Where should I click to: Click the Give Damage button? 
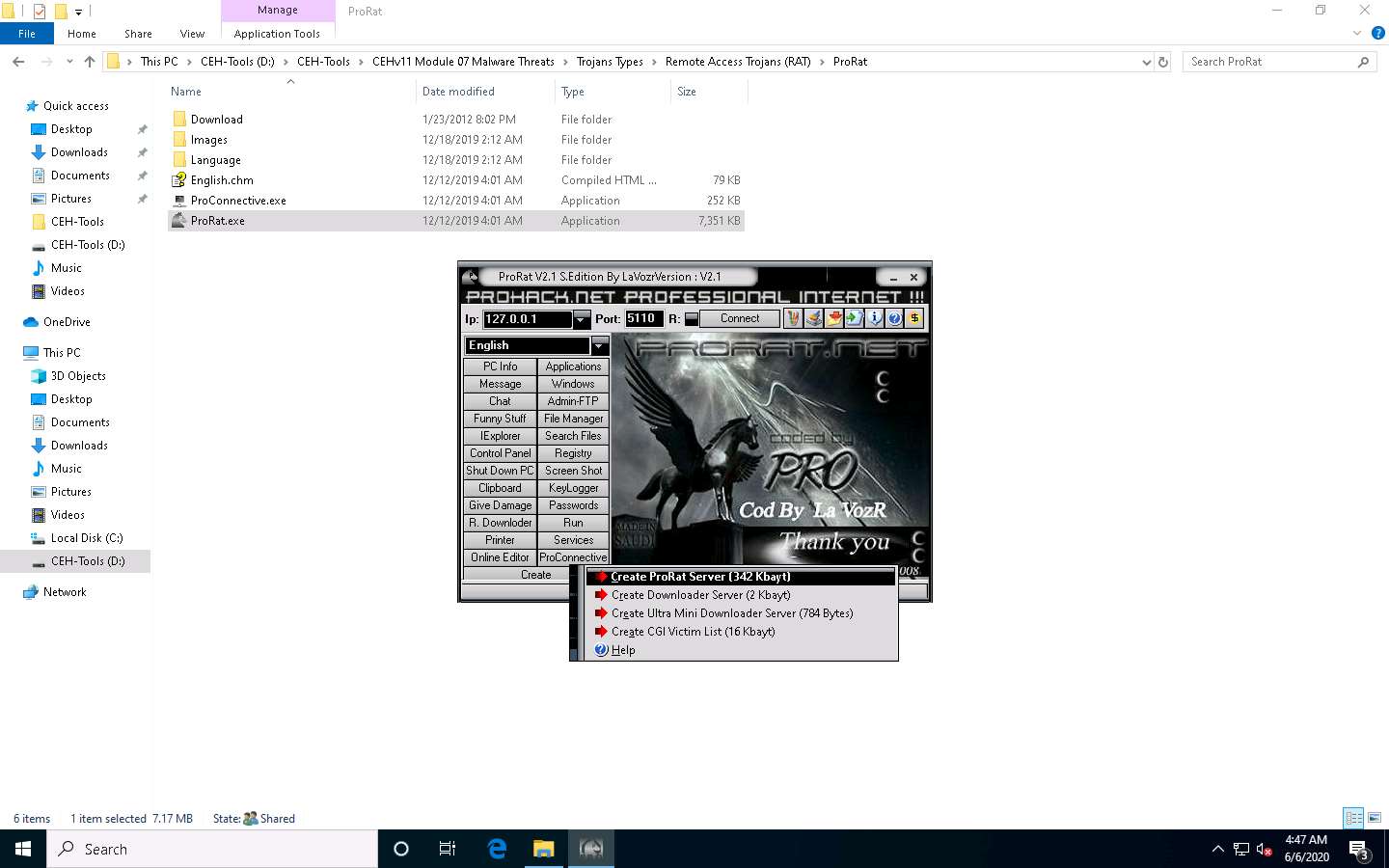pyautogui.click(x=500, y=505)
